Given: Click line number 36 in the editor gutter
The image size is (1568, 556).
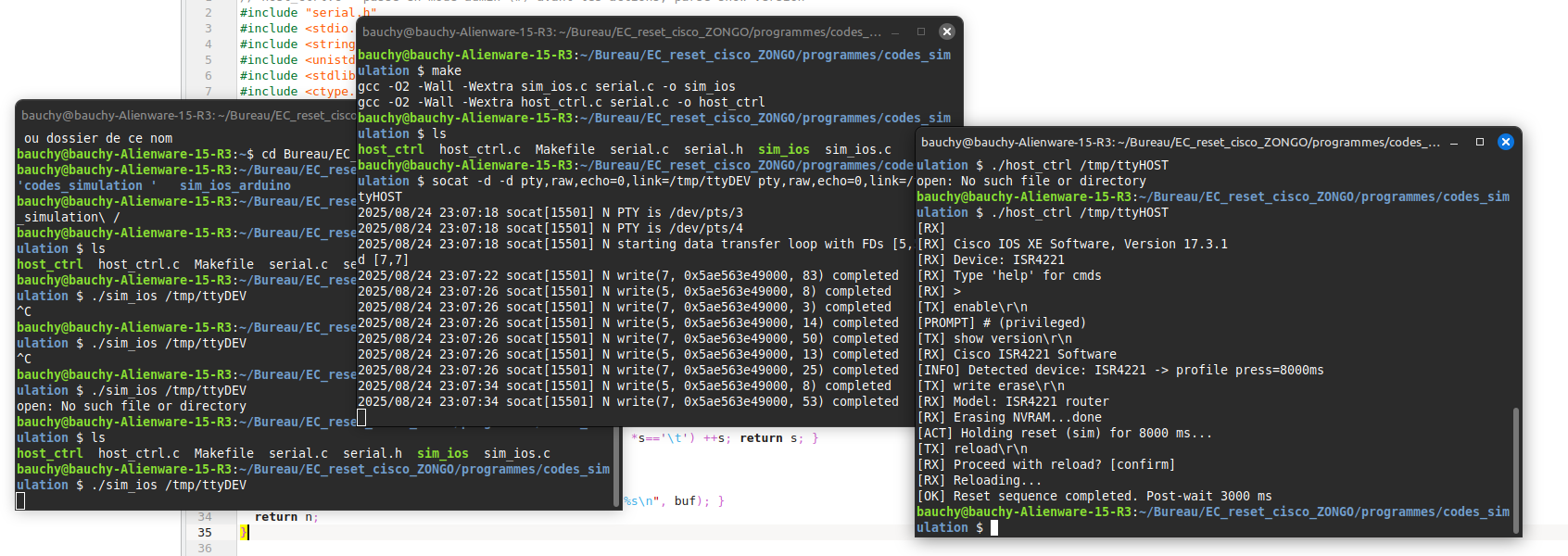Looking at the screenshot, I should [x=205, y=549].
